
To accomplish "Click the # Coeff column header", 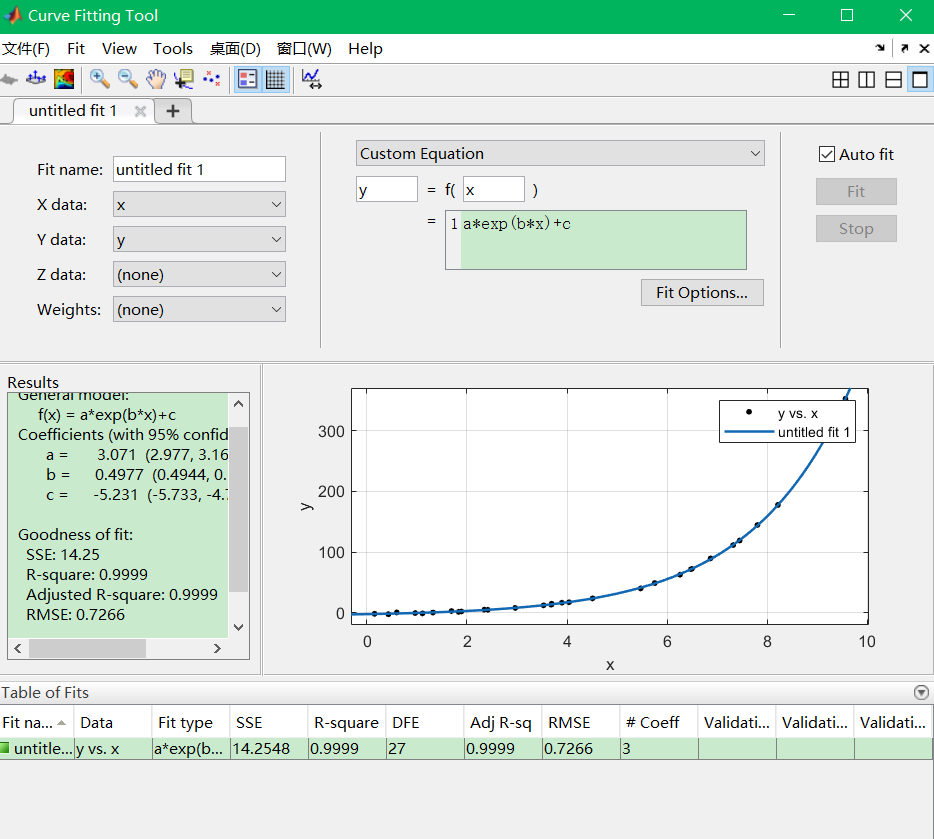I will tap(659, 722).
